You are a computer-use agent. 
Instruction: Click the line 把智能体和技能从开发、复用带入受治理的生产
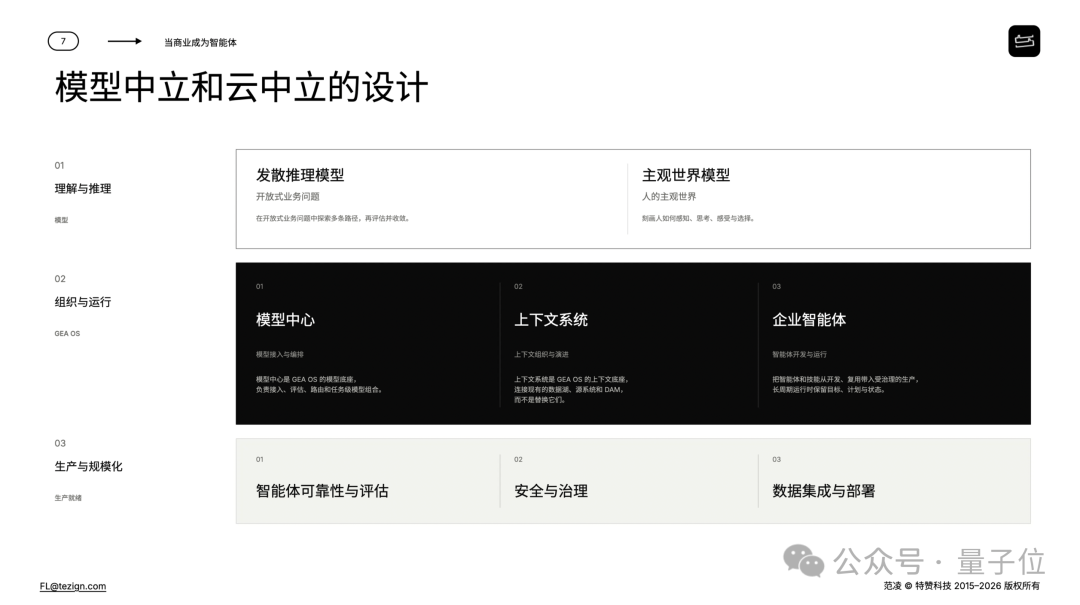pos(846,380)
